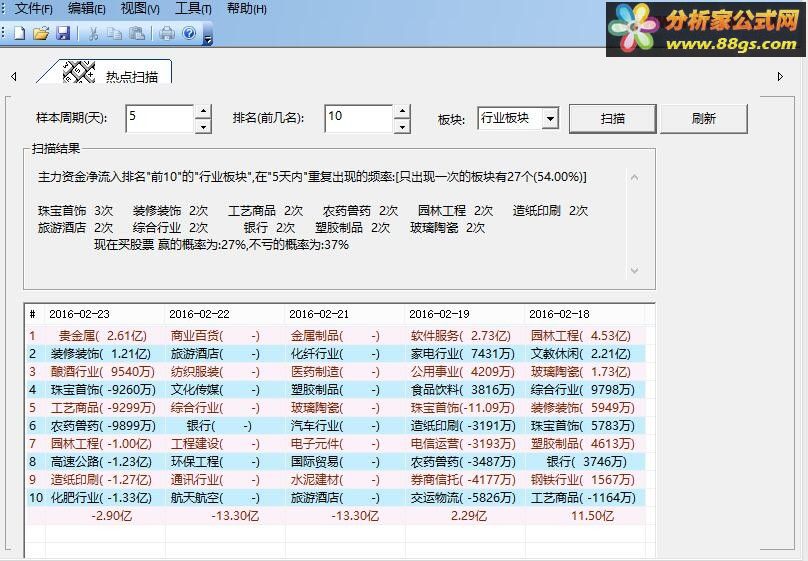This screenshot has width=808, height=561.
Task: Click the left tab scroll arrow
Action: (14, 76)
